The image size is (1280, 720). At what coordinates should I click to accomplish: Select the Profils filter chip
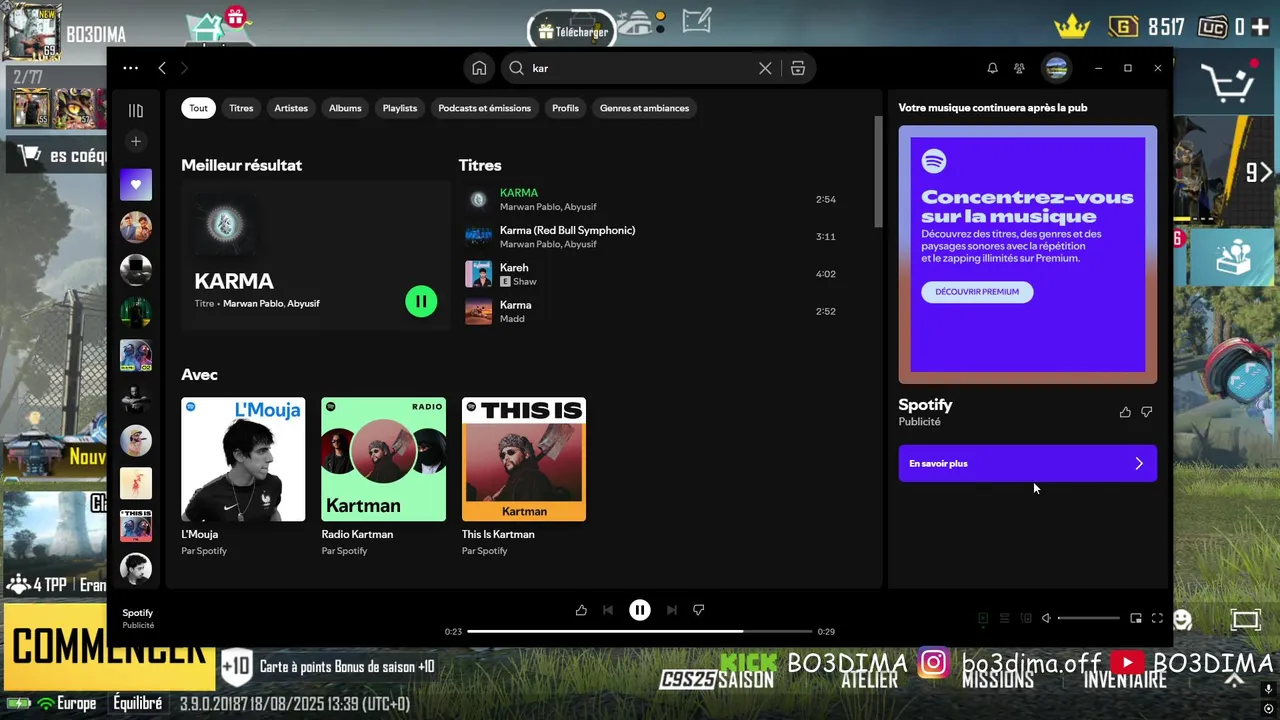coord(565,108)
